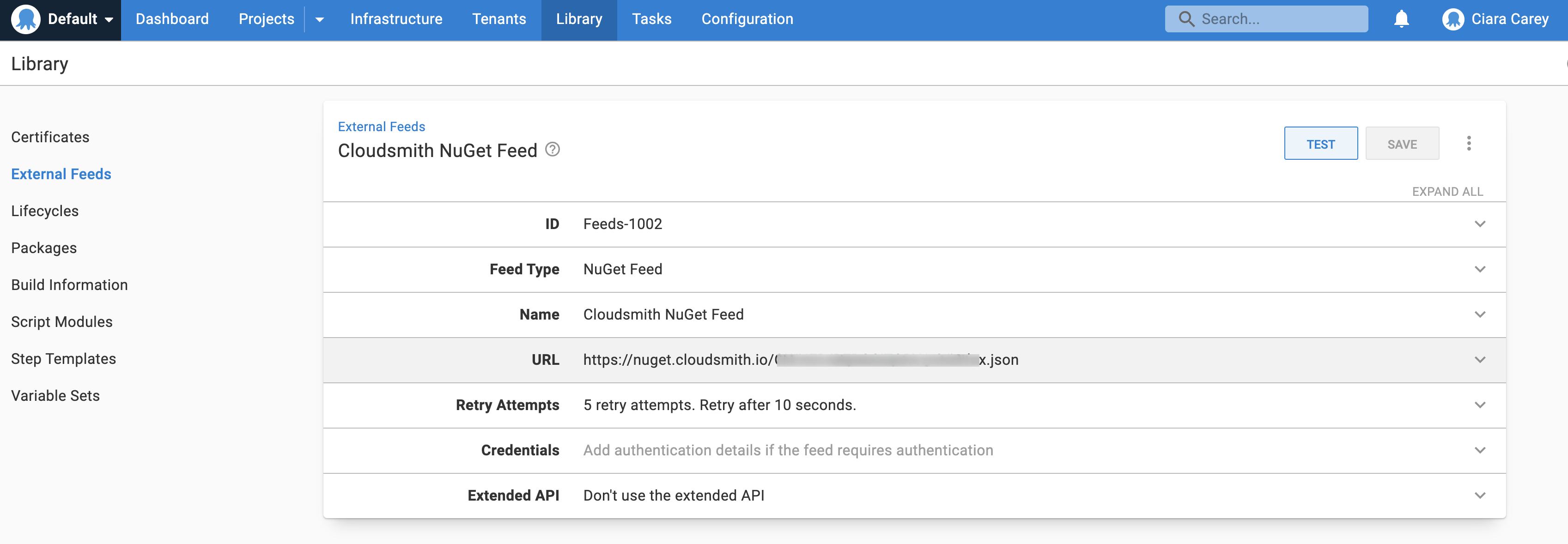Open the Configuration menu item
Viewport: 1568px width, 544px height.
click(x=747, y=19)
